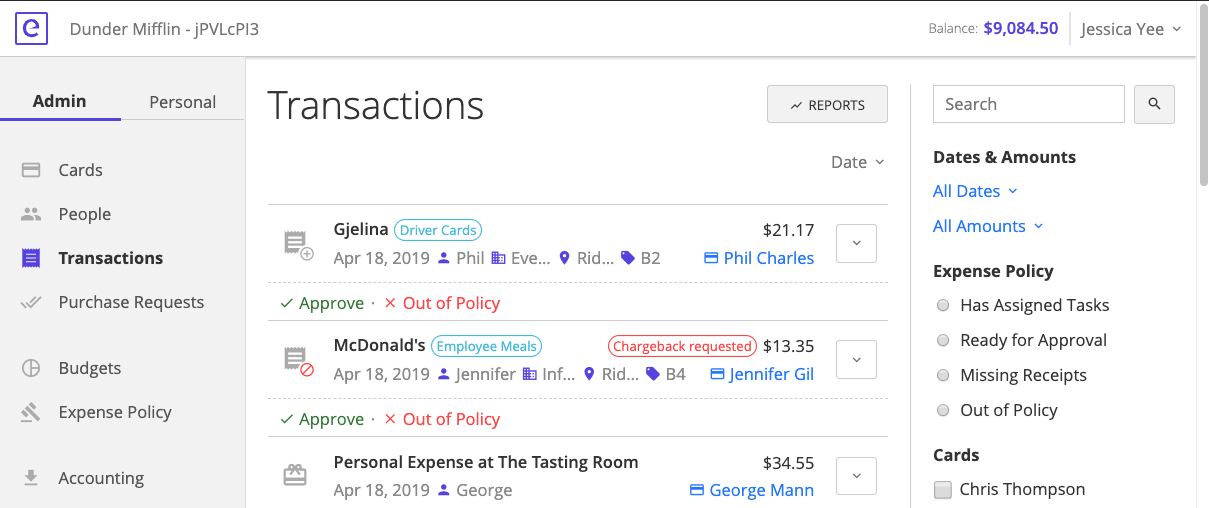Open the Date sort dropdown
Image resolution: width=1209 pixels, height=508 pixels.
pos(858,162)
